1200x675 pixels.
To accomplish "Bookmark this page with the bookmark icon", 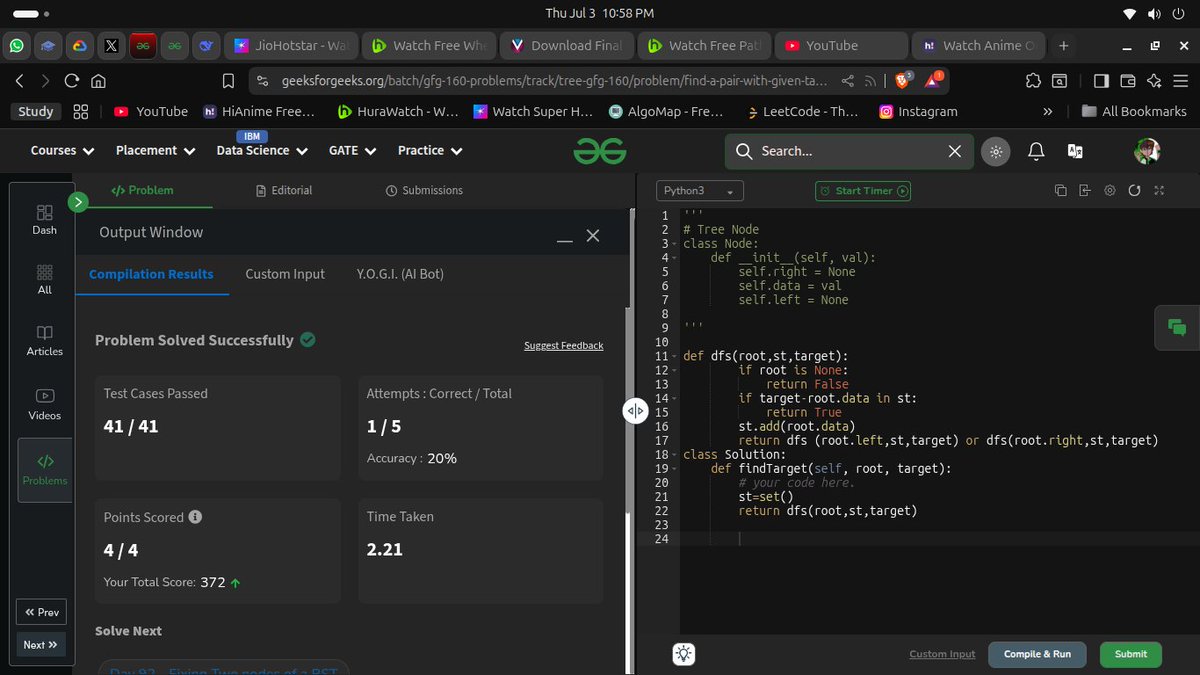I will pos(229,81).
